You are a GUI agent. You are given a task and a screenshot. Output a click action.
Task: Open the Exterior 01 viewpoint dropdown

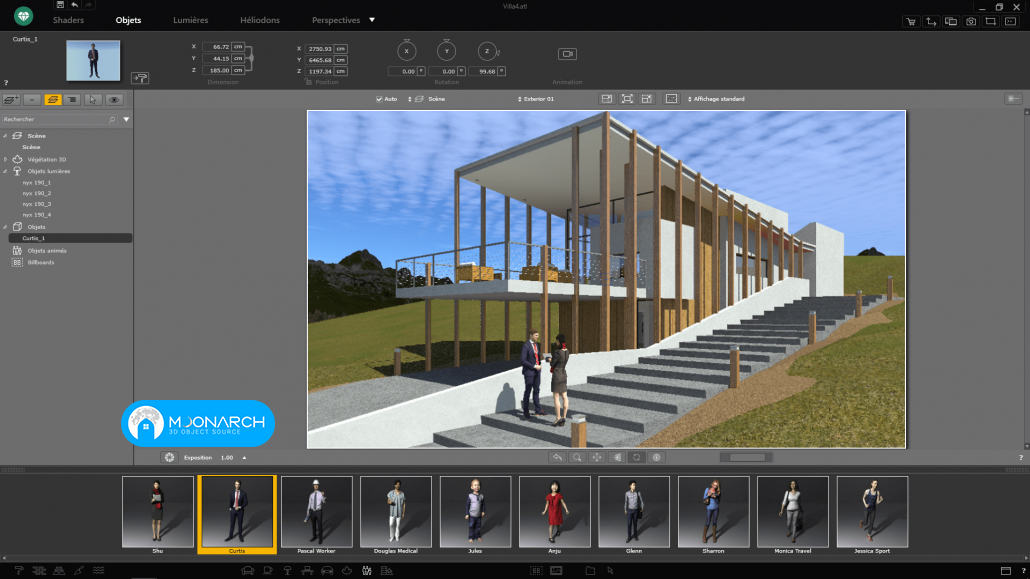pos(536,99)
